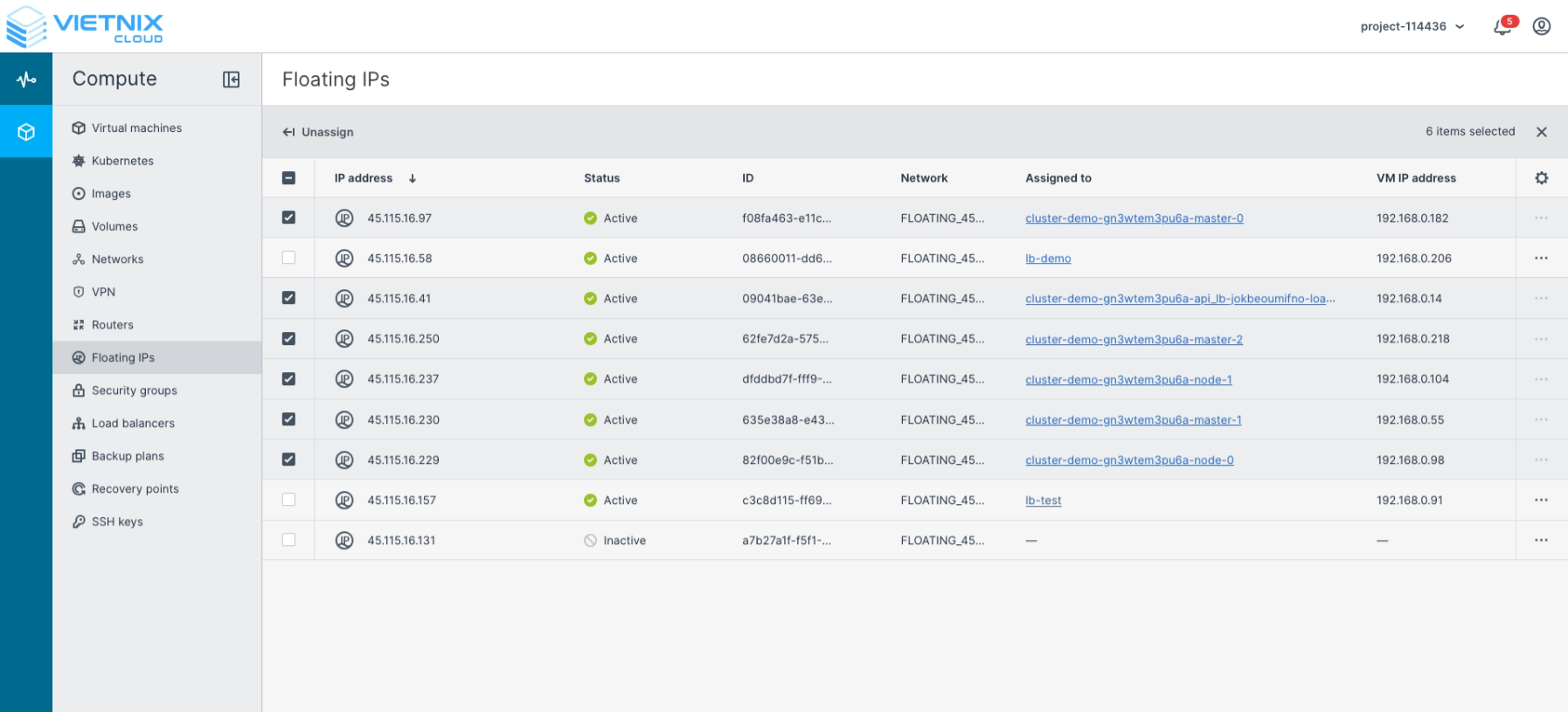Check the box for 45.115.16.58
Viewport: 1568px width, 712px height.
288,258
